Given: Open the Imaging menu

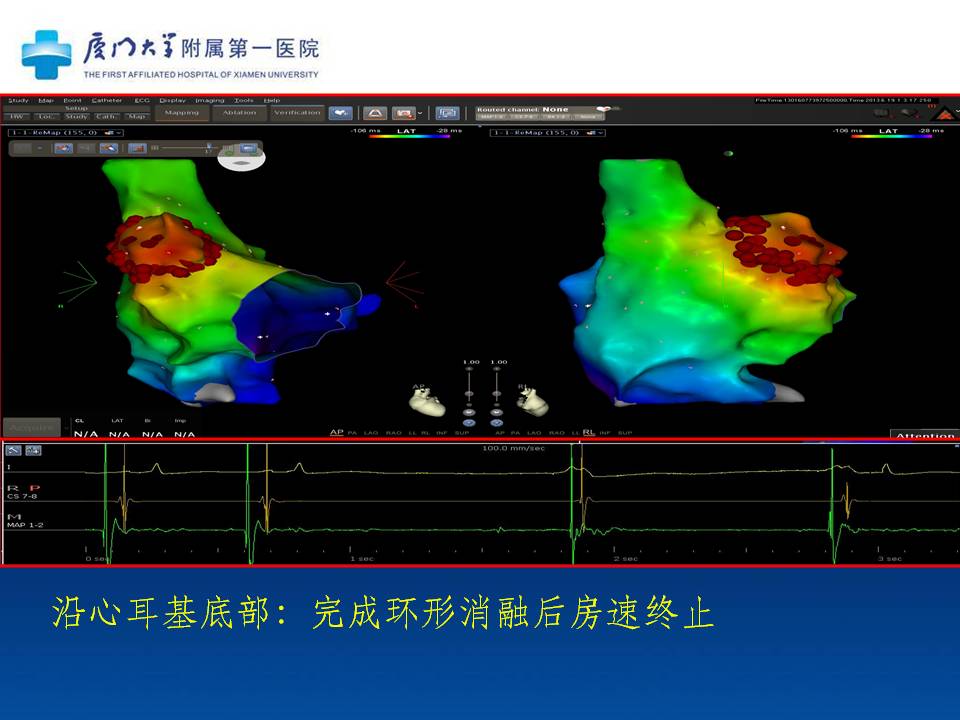Looking at the screenshot, I should (x=210, y=100).
